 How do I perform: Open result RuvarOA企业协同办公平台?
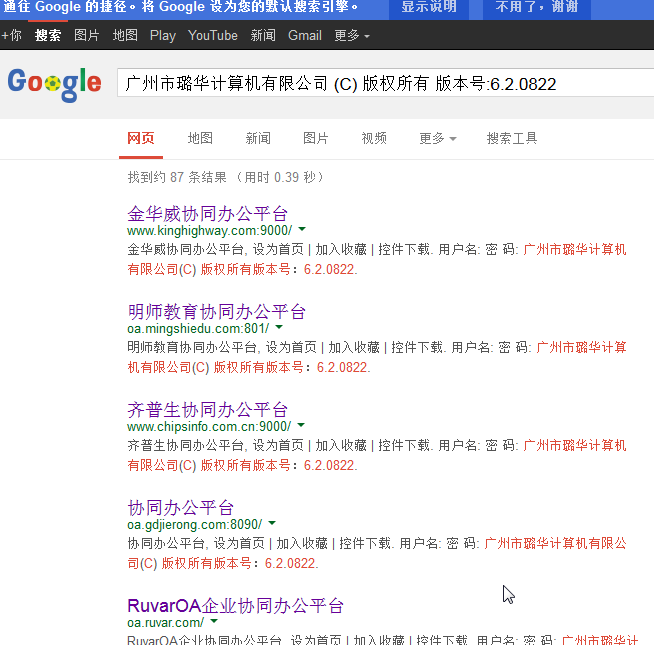(x=235, y=606)
